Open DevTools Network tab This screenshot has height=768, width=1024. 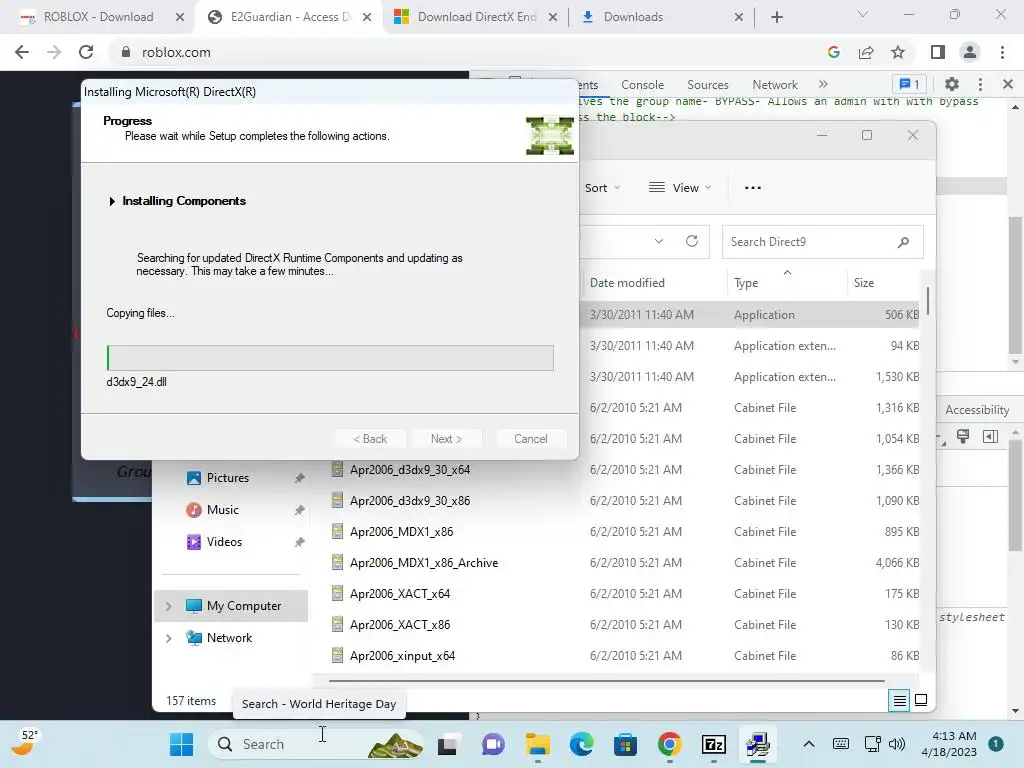(x=775, y=85)
